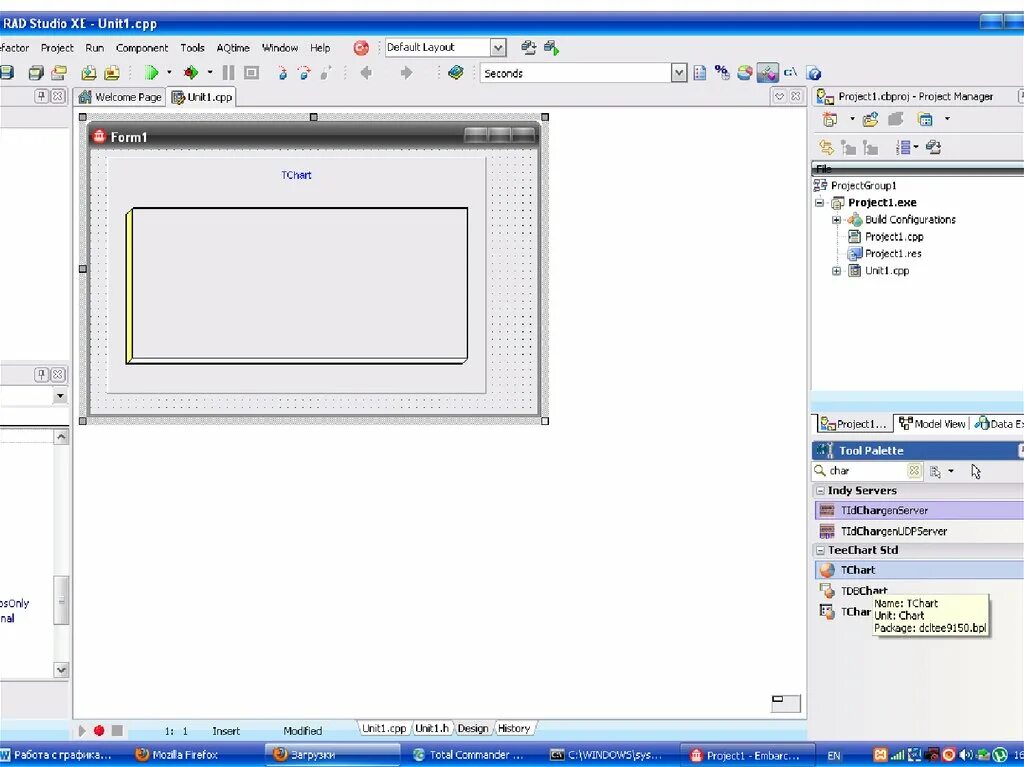Click the Project Manager View icon
Viewport: 1024px width, 767px height.
[x=925, y=120]
